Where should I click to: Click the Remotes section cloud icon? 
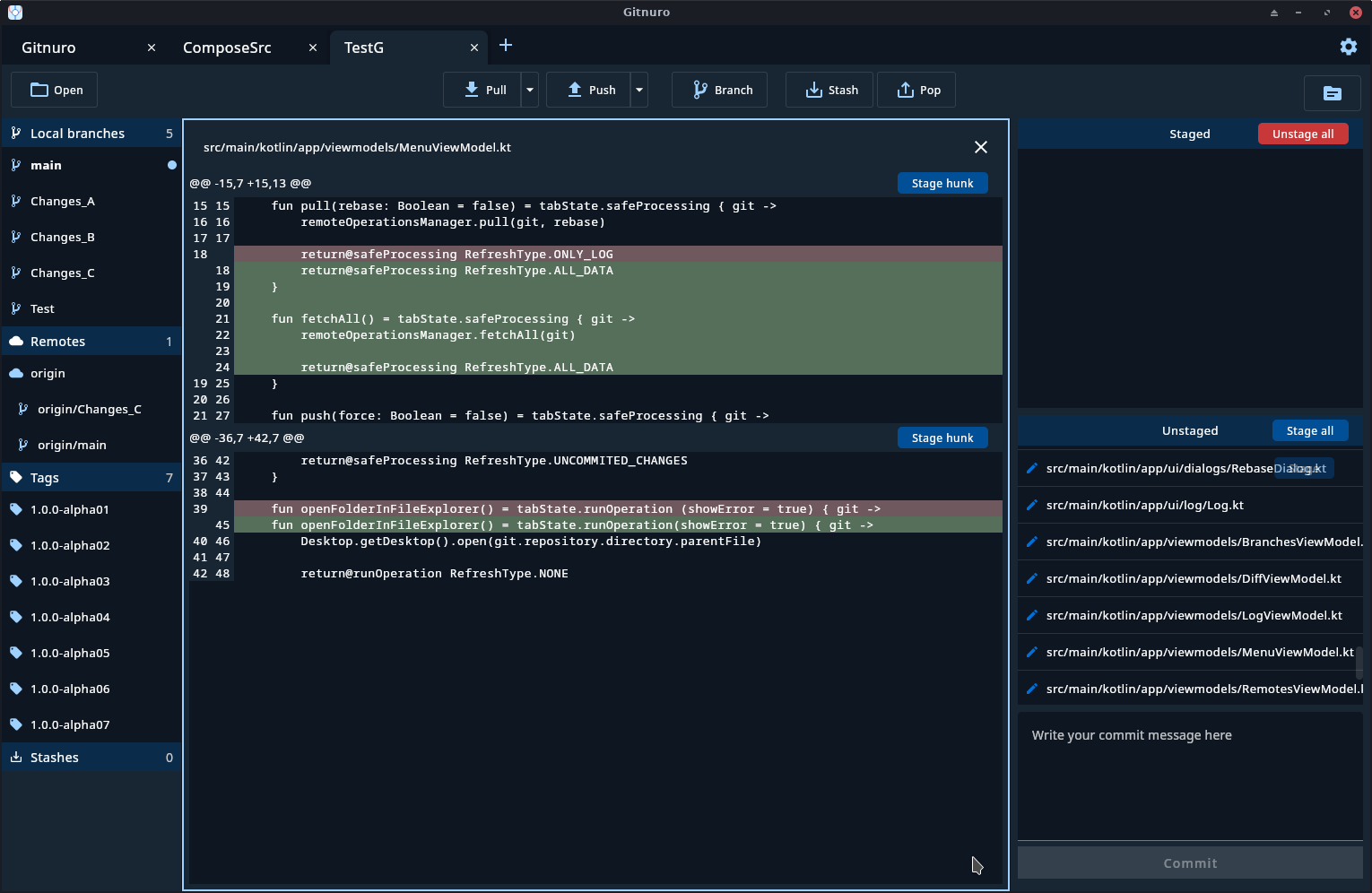[16, 341]
